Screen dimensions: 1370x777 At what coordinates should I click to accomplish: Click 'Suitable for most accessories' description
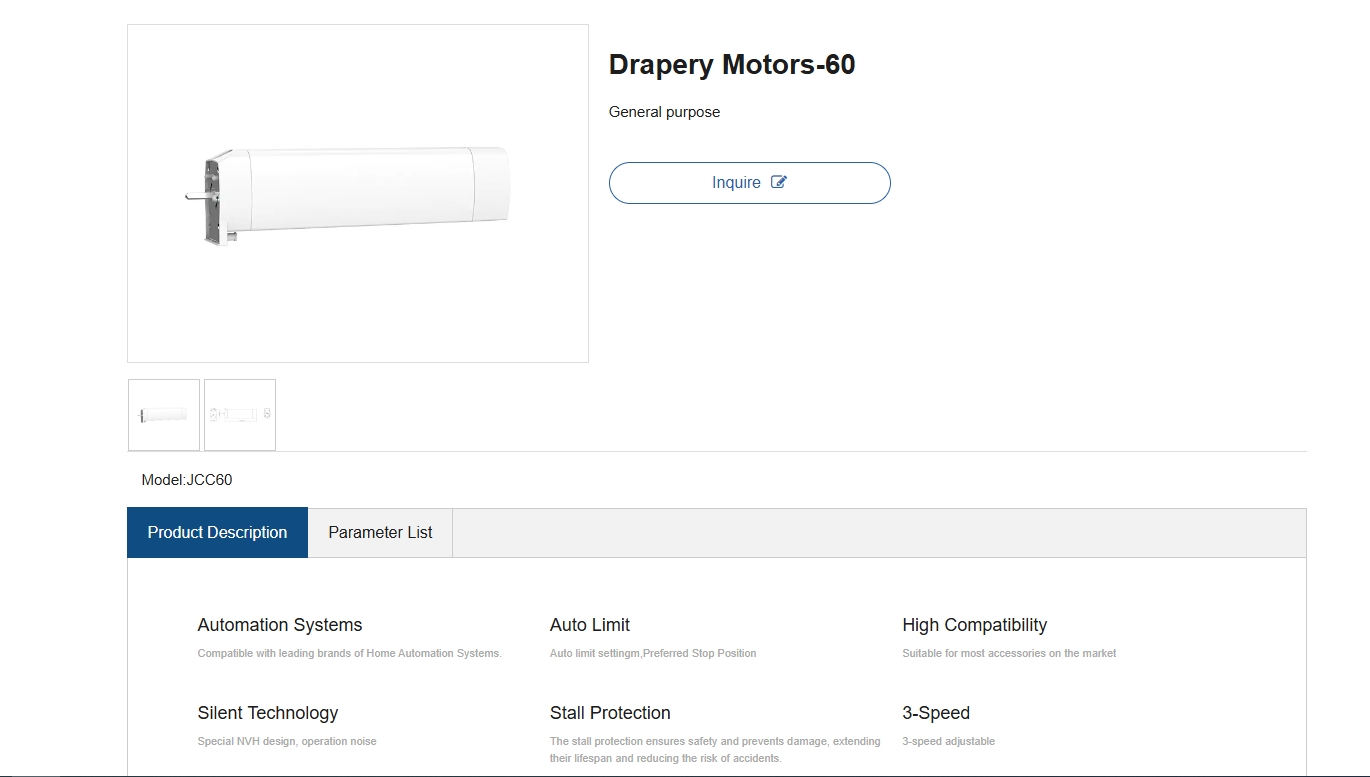1009,653
